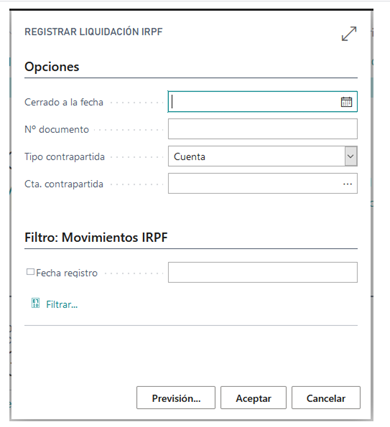Expand the dialog with the diagonal arrows icon
The height and width of the screenshot is (427, 390).
click(349, 34)
